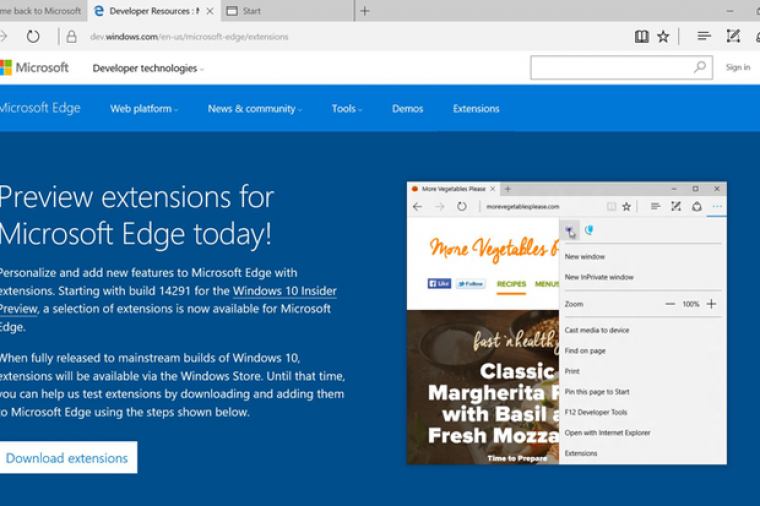Expand Developer technologies dropdown

point(148,68)
